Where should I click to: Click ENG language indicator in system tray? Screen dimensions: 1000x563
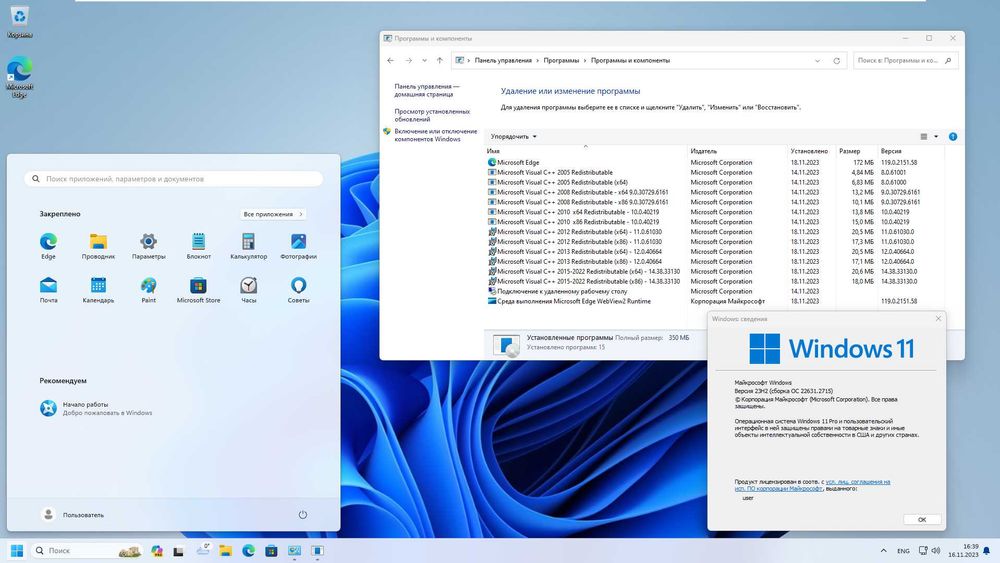click(x=903, y=551)
